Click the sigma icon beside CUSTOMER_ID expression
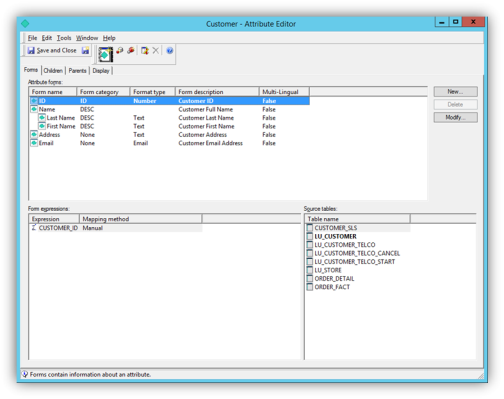Viewport: 504px width, 399px height. [34, 228]
